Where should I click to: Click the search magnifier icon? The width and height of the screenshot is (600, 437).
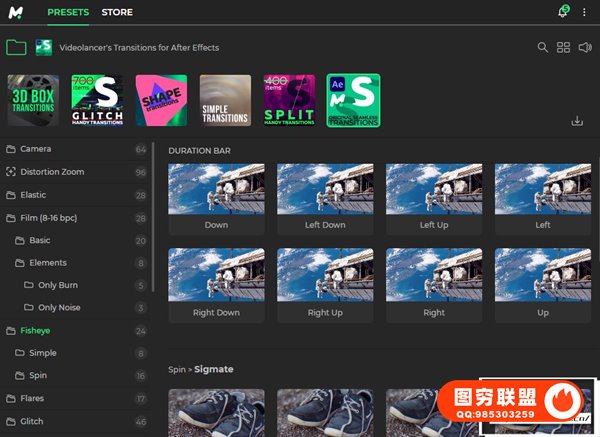(x=543, y=47)
